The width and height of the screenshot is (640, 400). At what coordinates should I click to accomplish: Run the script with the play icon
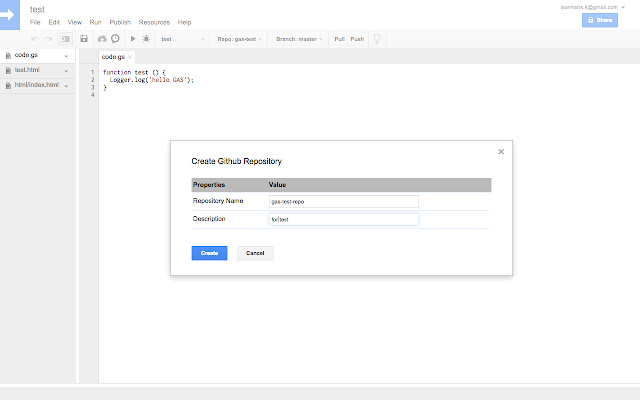click(x=133, y=39)
